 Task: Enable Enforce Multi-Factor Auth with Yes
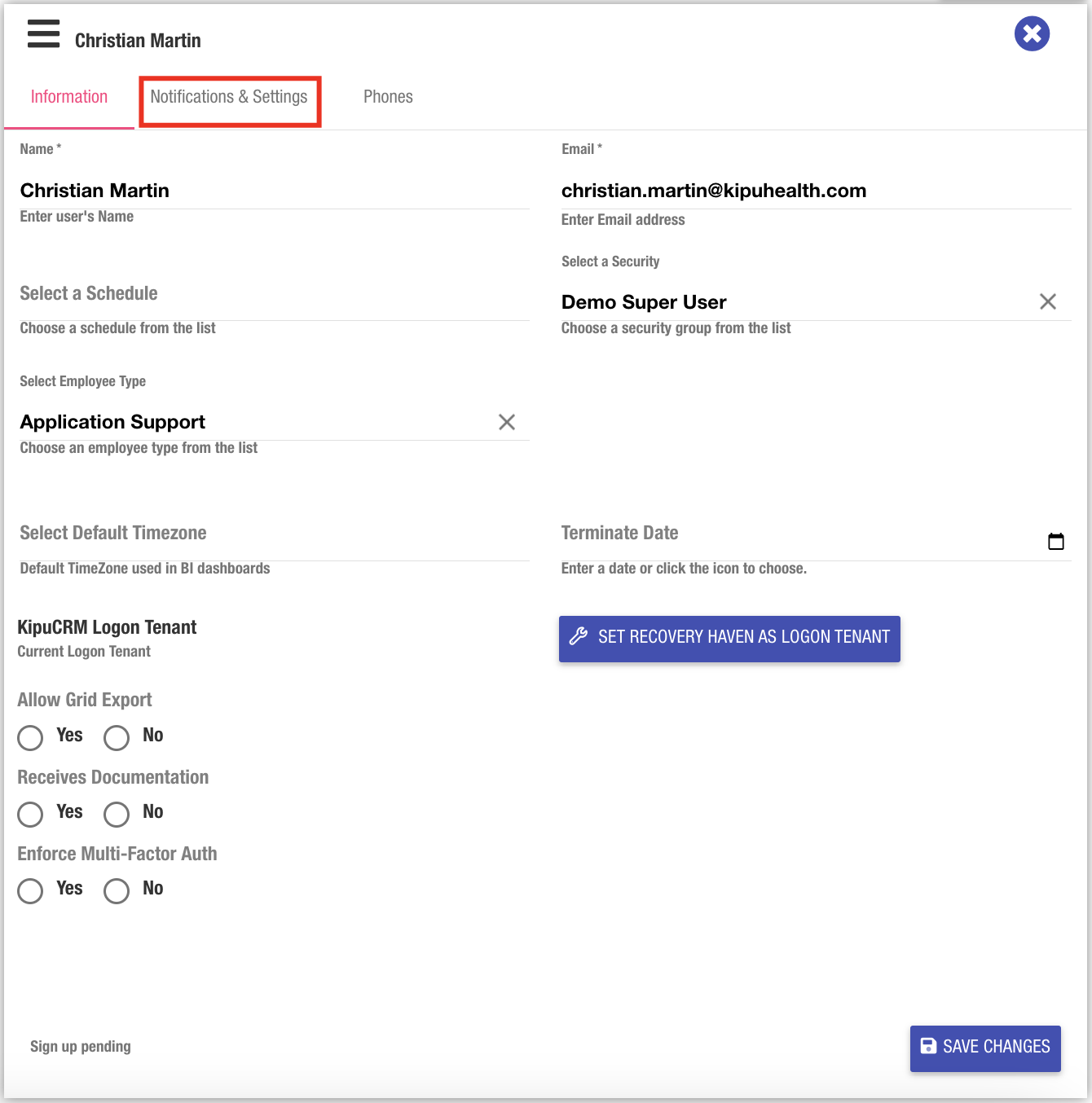pyautogui.click(x=31, y=890)
